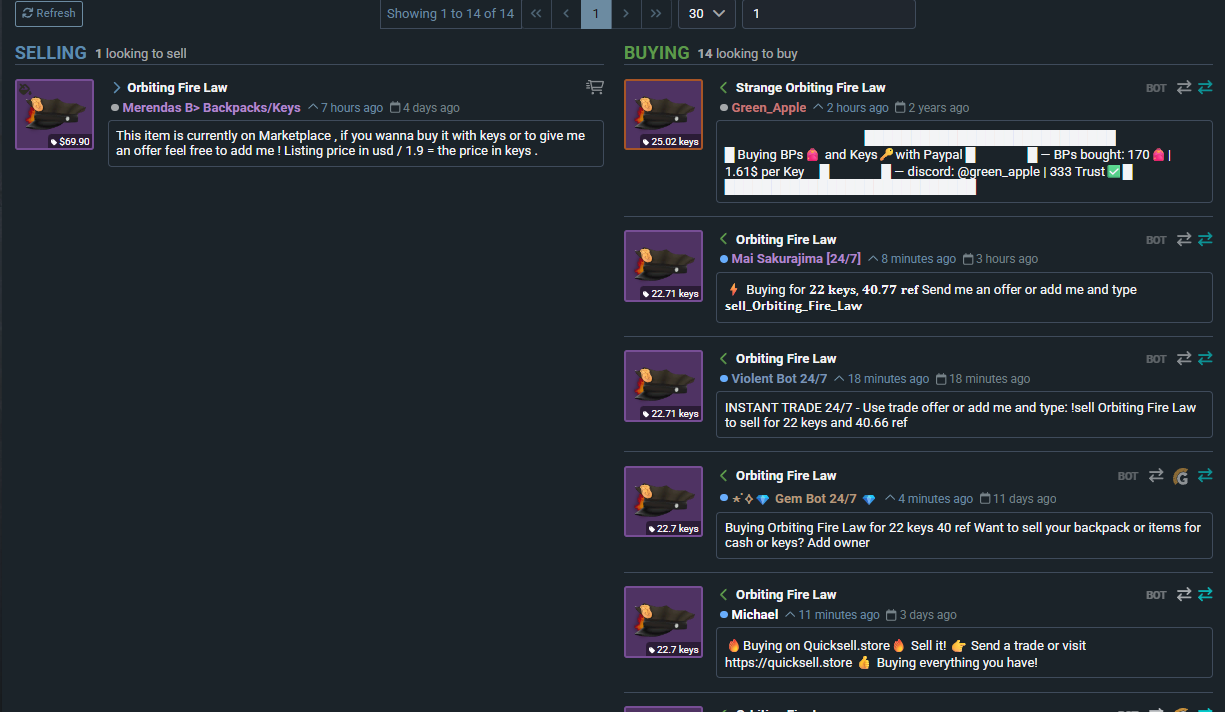Click the sell-listing arrow beside Merendas's Orbiting Fire Law
The image size is (1225, 712).
pos(116,88)
